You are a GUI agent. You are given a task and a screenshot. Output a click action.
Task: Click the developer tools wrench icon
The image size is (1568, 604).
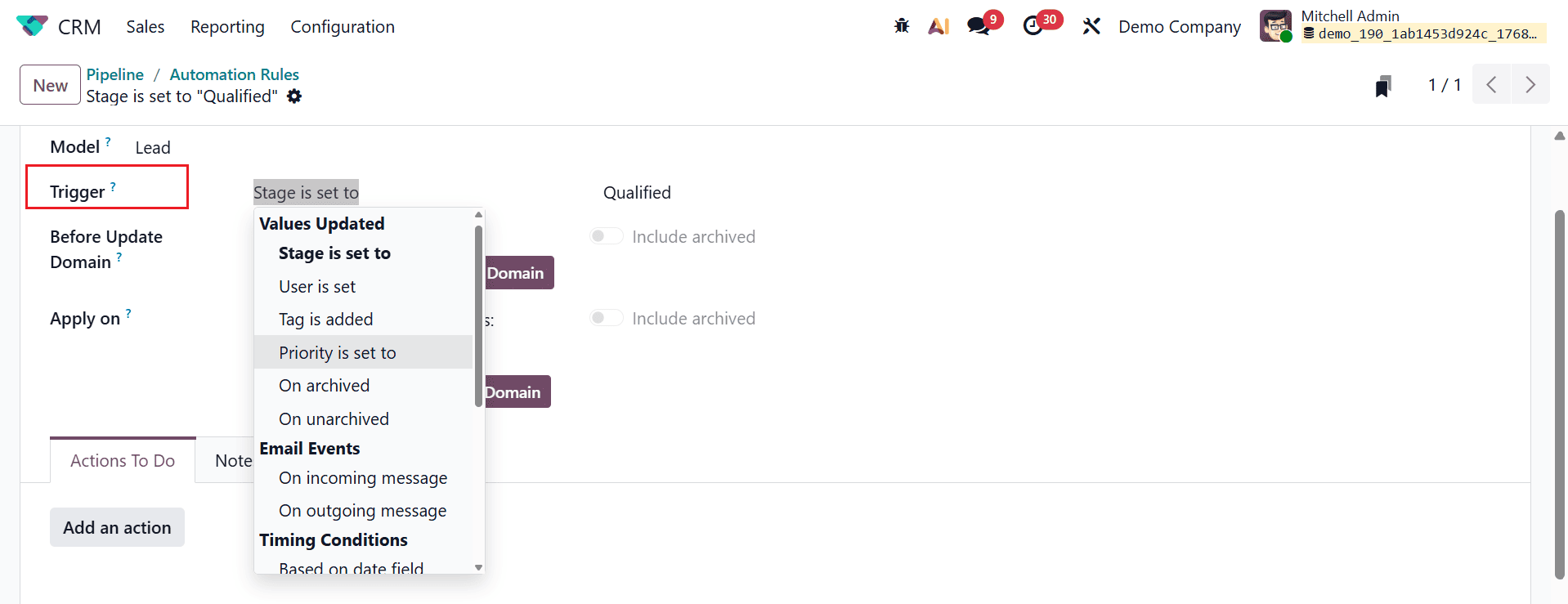point(1092,25)
